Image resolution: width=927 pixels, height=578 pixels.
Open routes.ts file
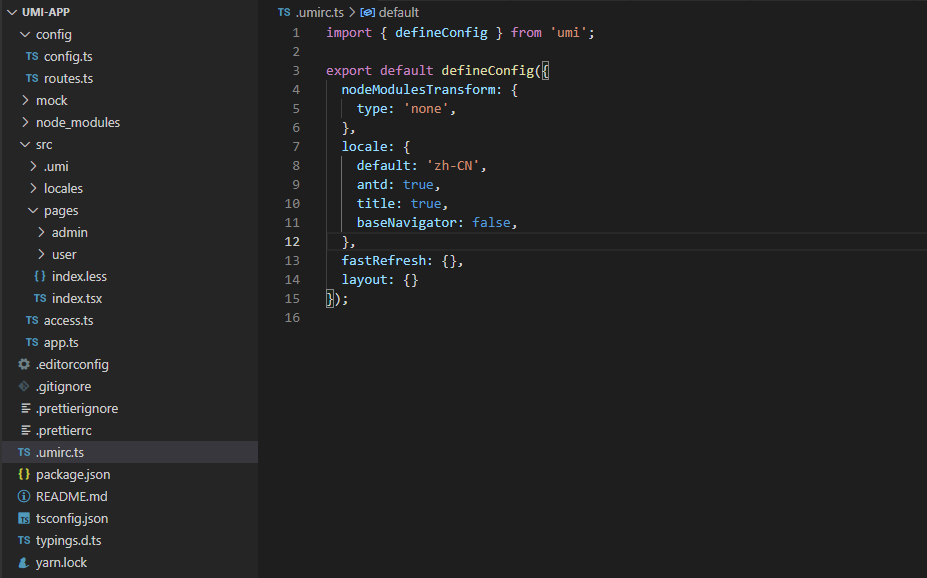pyautogui.click(x=68, y=79)
